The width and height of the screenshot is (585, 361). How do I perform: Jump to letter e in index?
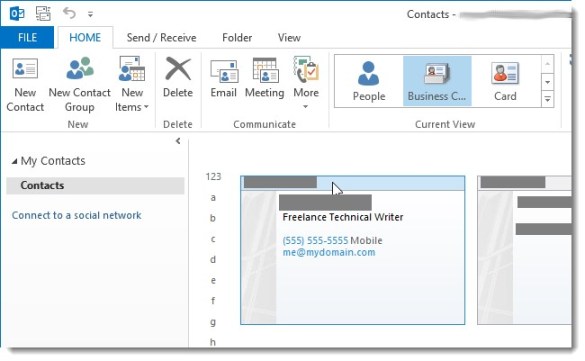point(213,280)
